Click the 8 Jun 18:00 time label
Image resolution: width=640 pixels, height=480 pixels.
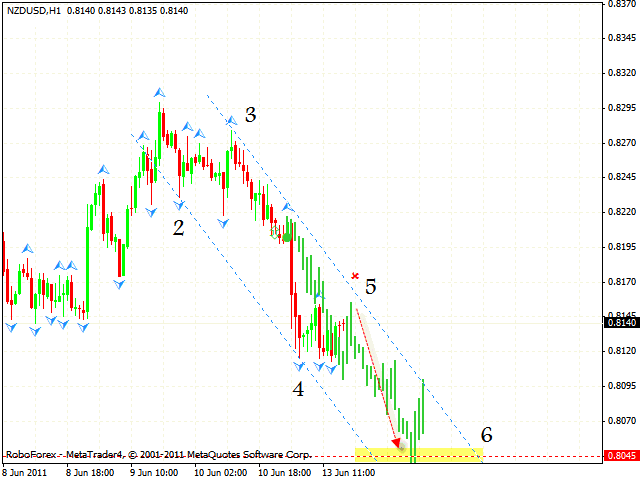(x=90, y=473)
